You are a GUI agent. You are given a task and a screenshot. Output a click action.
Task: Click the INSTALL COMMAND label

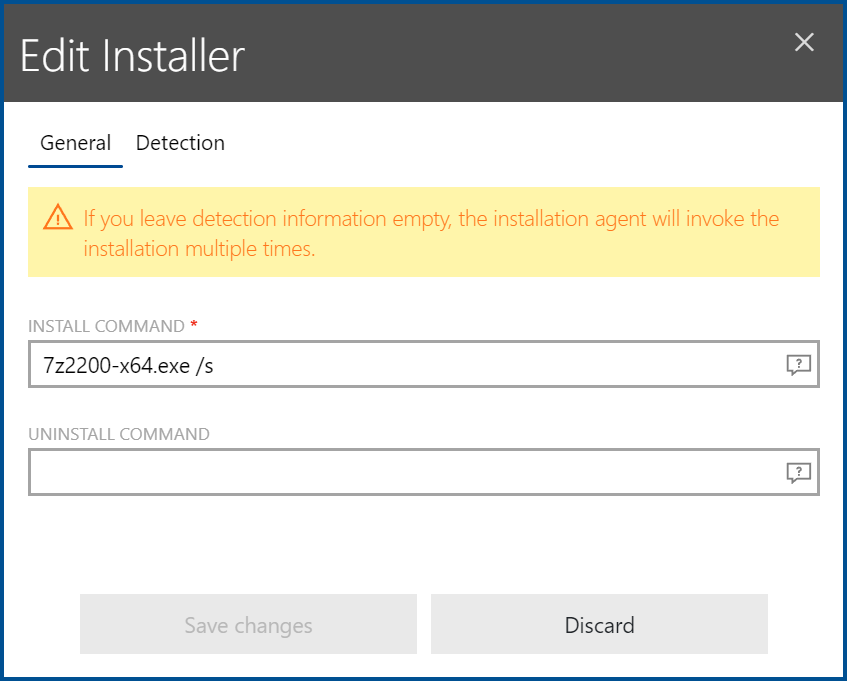(x=106, y=326)
